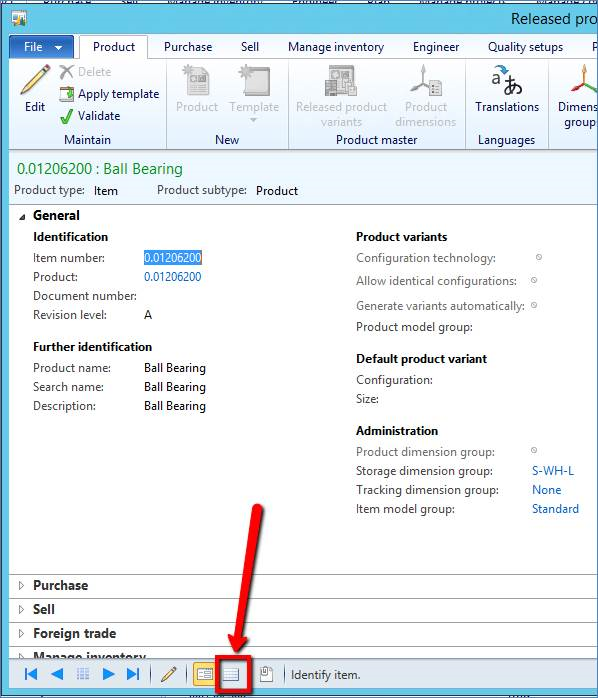This screenshot has width=598, height=698.
Task: Open the Standard item model group link
Action: 555,509
